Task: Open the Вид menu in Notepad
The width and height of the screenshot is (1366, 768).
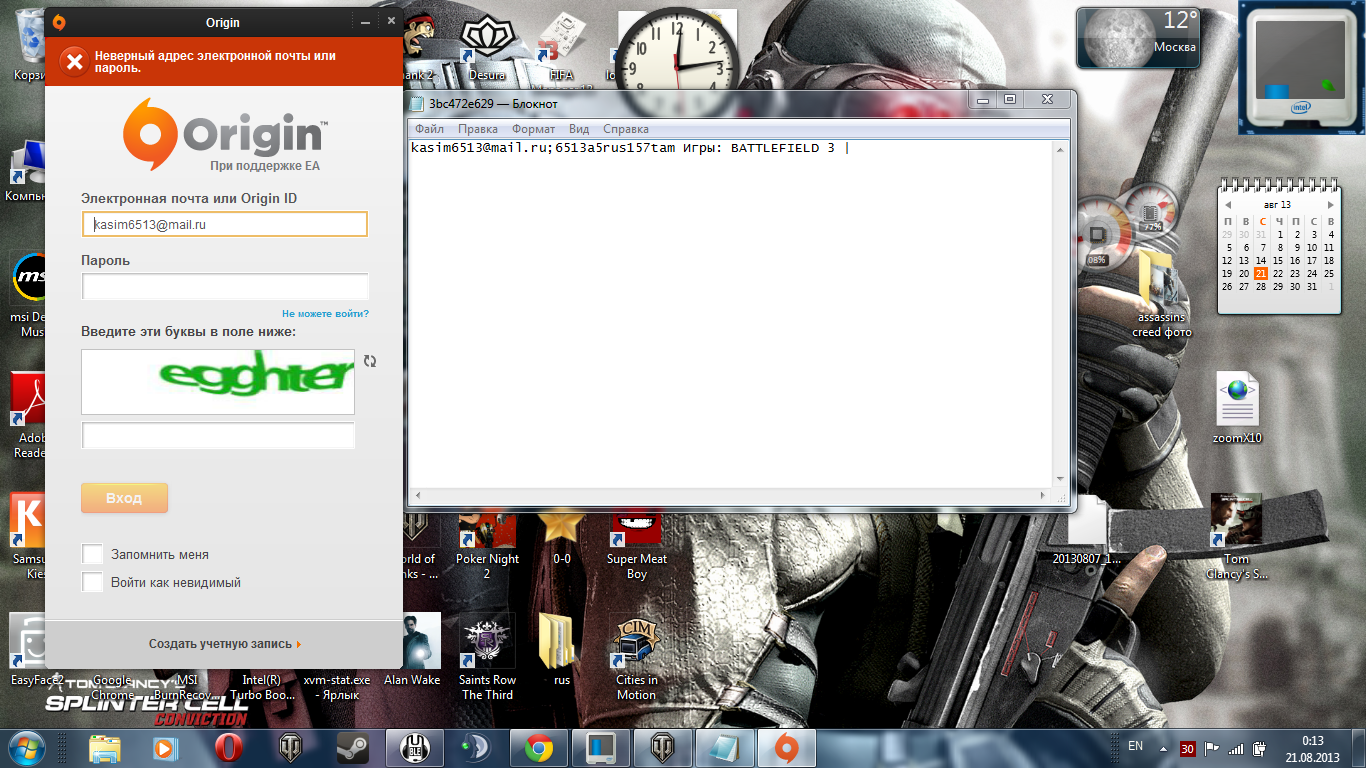Action: (x=579, y=129)
